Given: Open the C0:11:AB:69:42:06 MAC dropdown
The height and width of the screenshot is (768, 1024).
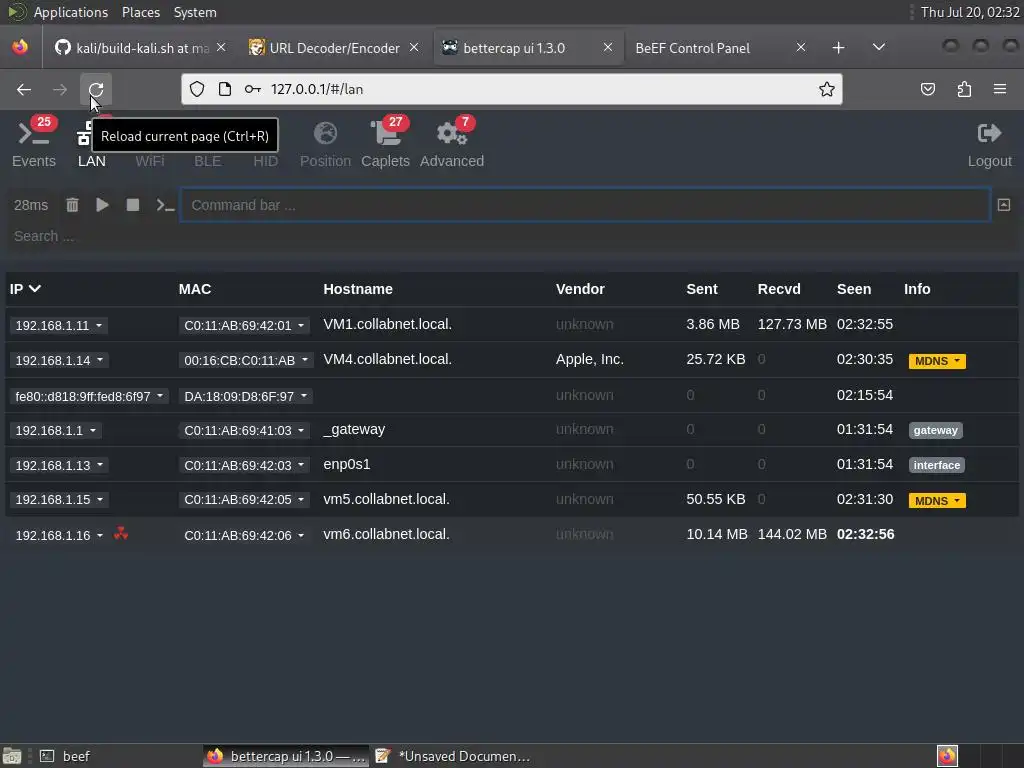Looking at the screenshot, I should [x=244, y=536].
